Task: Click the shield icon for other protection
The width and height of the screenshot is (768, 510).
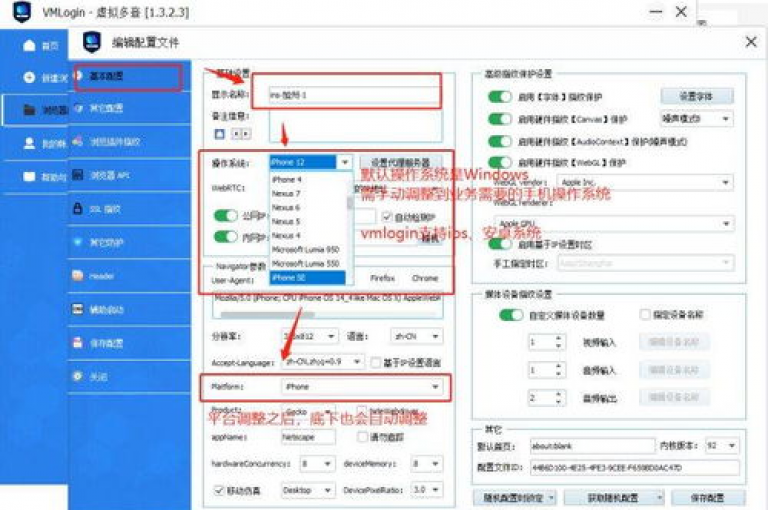Action: click(x=77, y=242)
